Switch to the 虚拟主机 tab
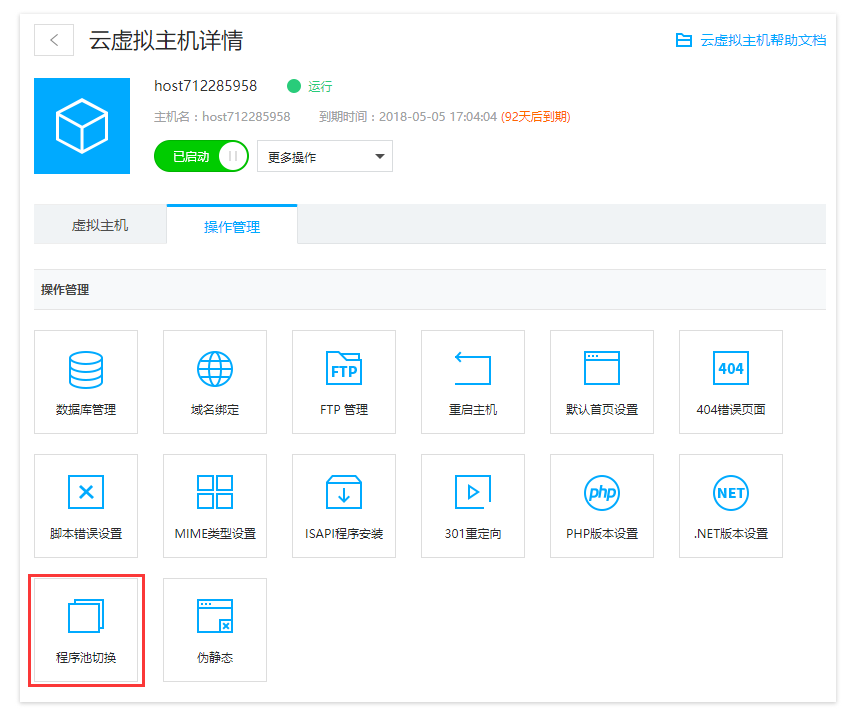This screenshot has height=725, width=852. tap(100, 225)
